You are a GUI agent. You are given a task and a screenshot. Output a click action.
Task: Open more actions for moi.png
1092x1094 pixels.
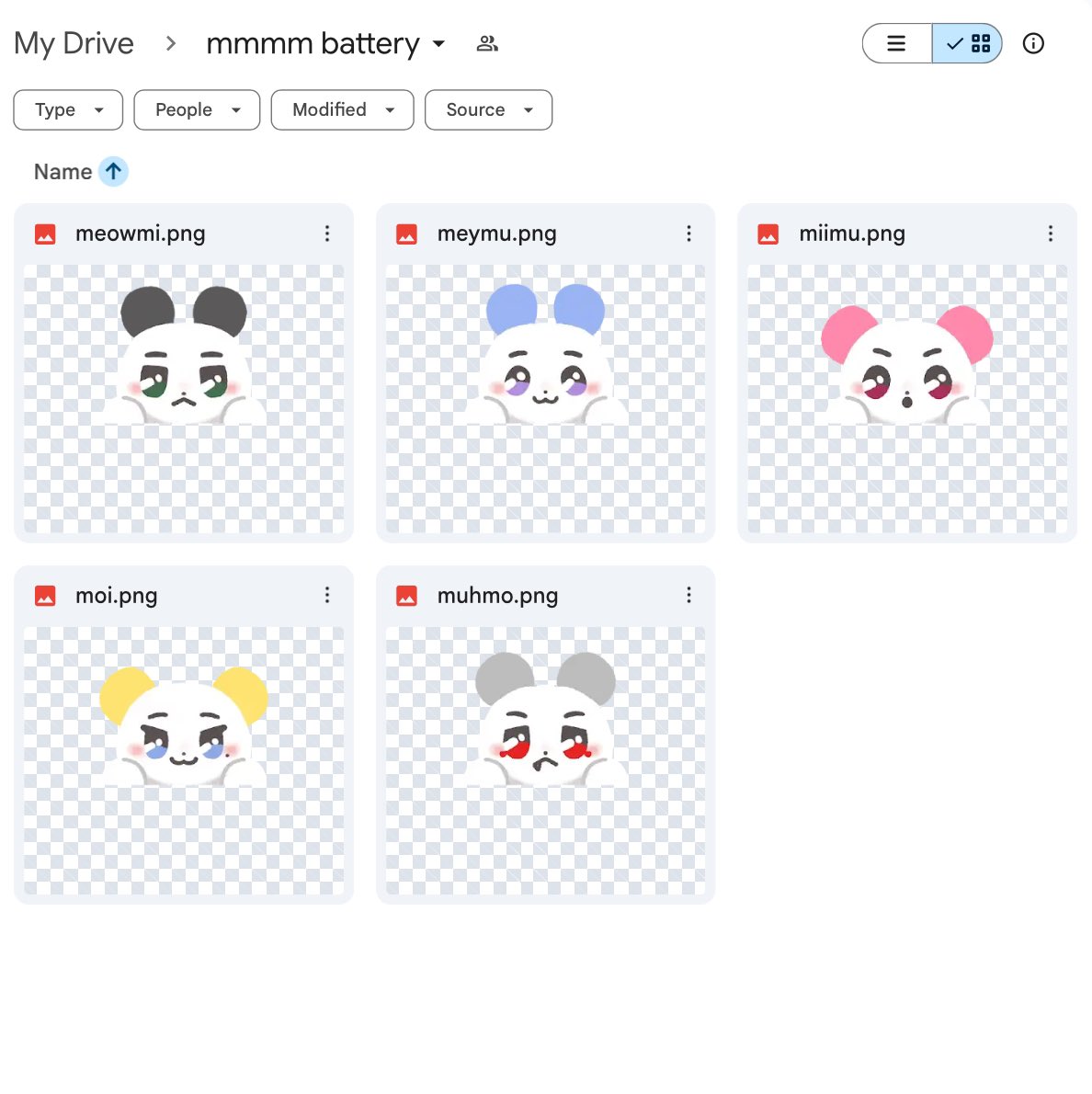tap(327, 595)
